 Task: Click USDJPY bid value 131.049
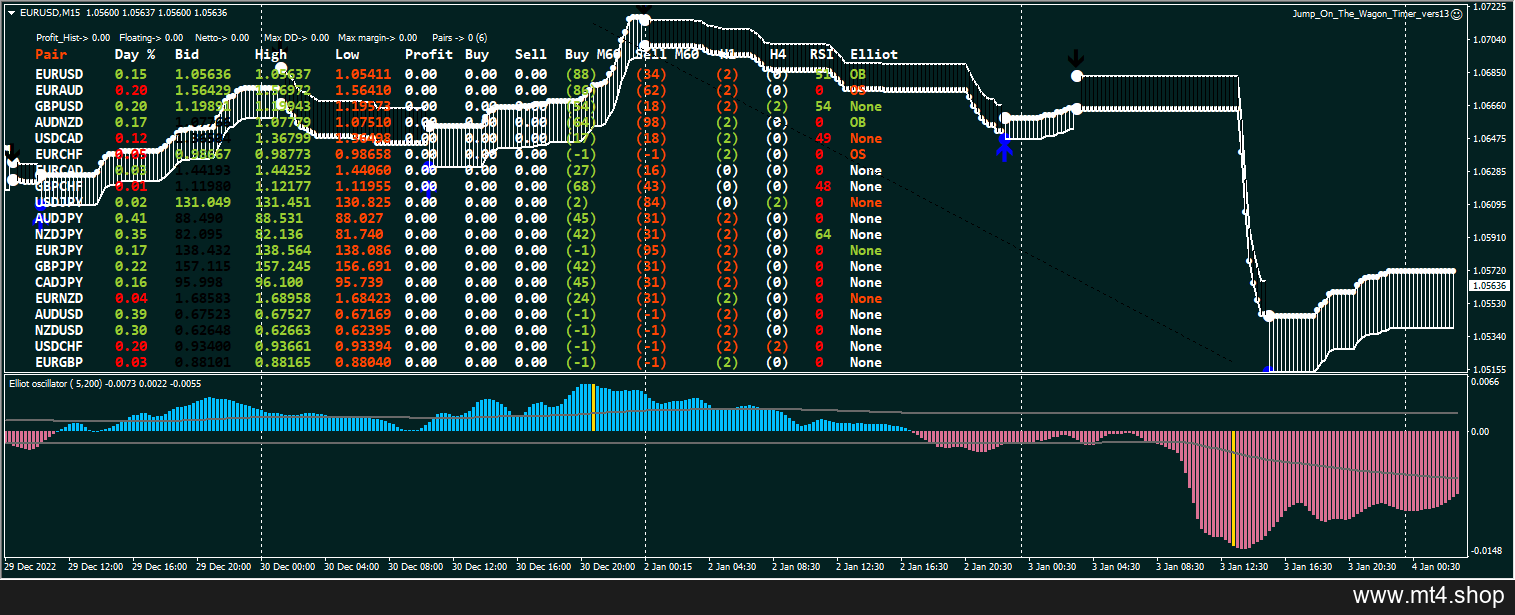tap(203, 202)
